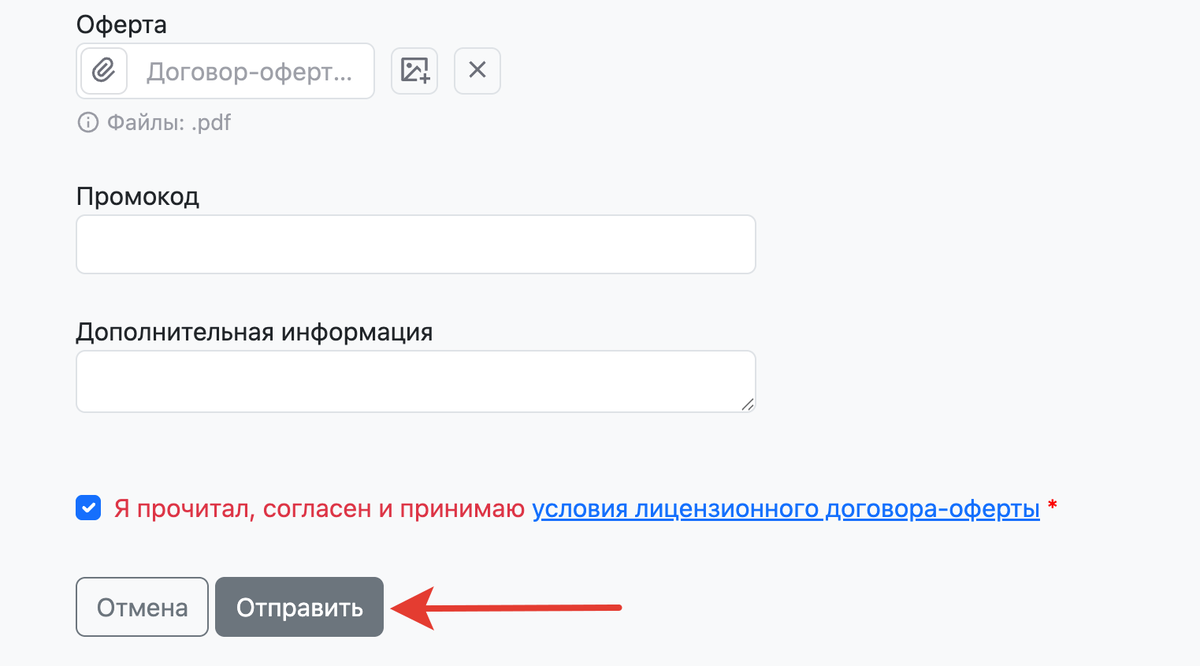
Task: Click the Я прочитал, согласен и принимаю text
Action: 319,509
